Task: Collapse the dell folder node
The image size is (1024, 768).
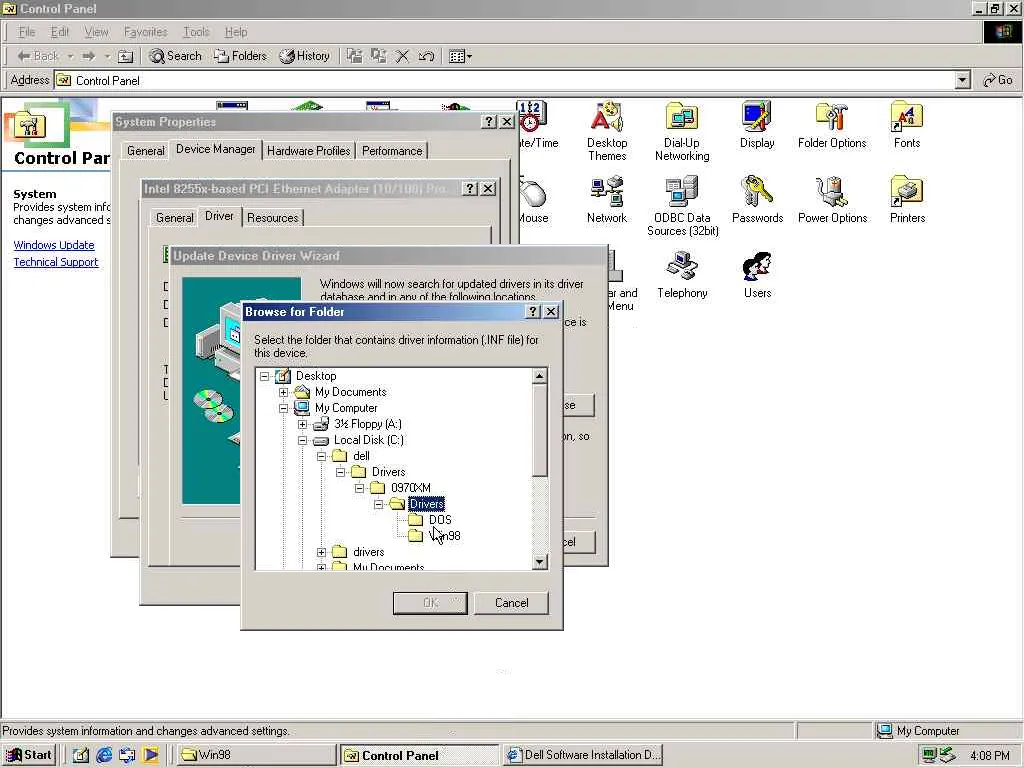Action: pos(321,456)
